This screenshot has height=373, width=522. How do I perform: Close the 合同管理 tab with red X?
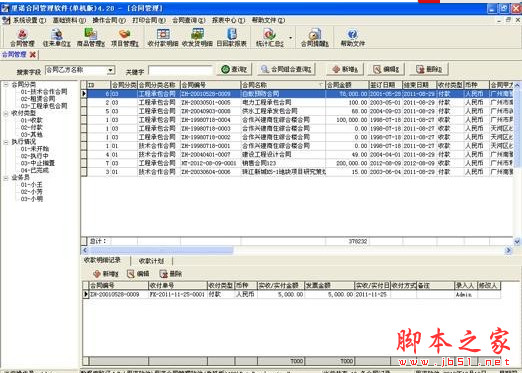[33, 54]
